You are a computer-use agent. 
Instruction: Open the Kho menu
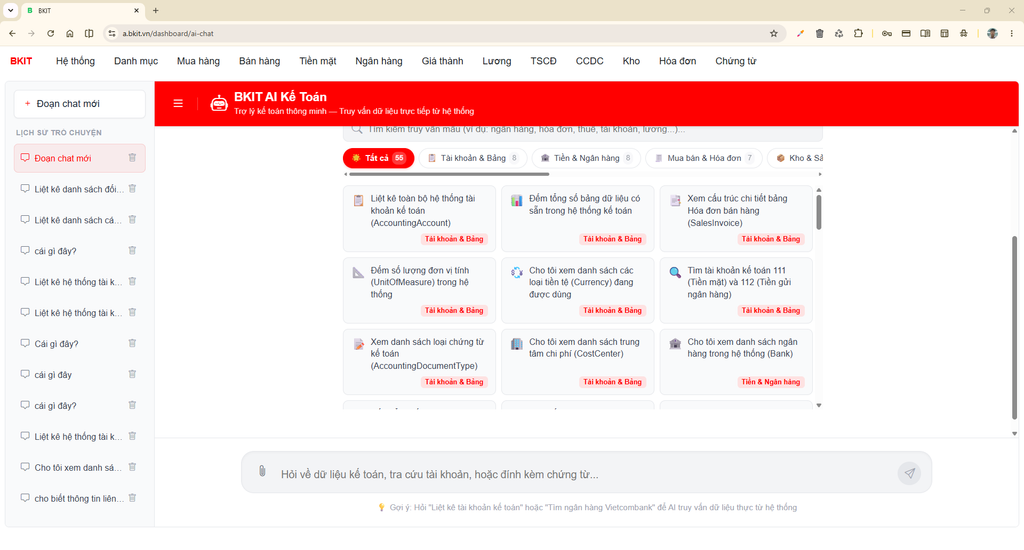pyautogui.click(x=631, y=61)
